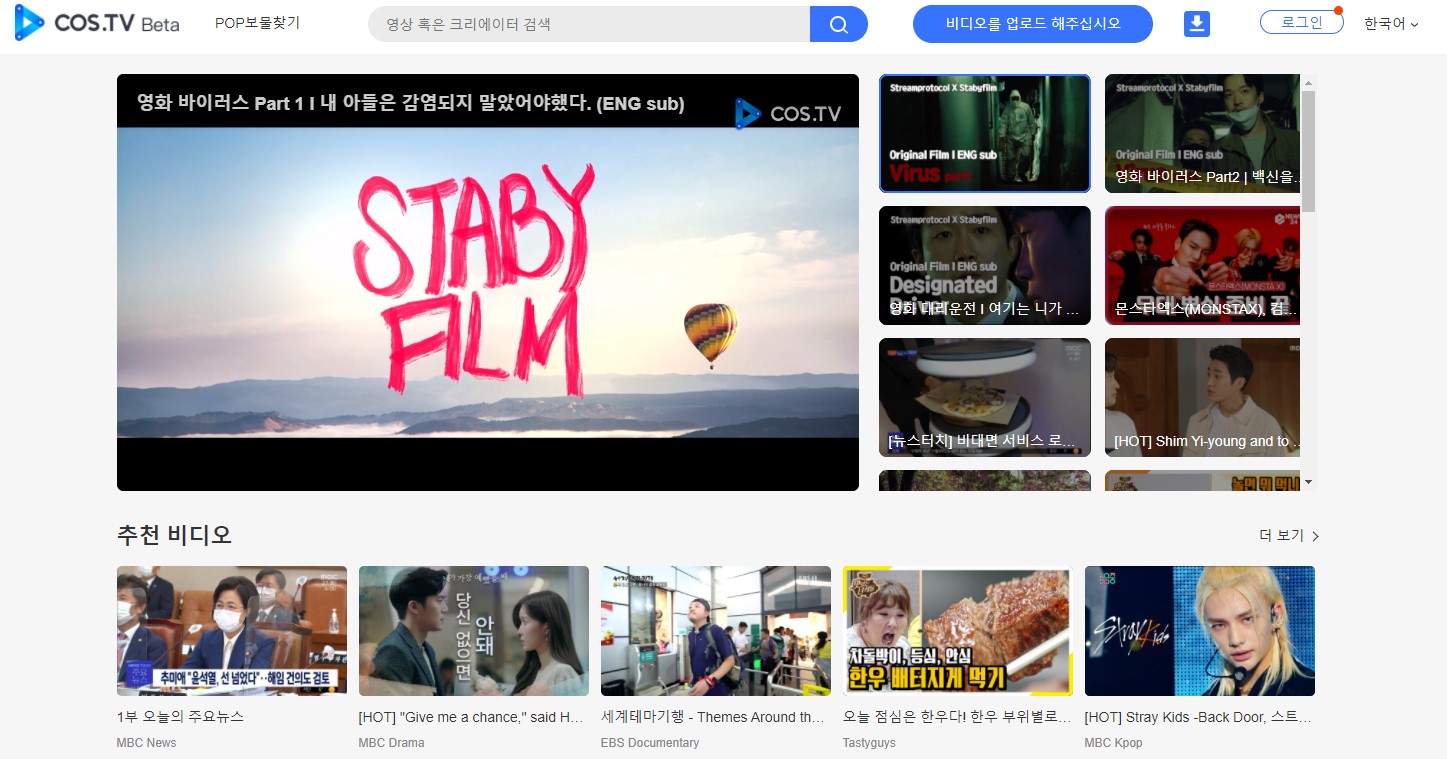Click the playlist scrollbar up arrow
The width and height of the screenshot is (1447, 759).
1308,82
